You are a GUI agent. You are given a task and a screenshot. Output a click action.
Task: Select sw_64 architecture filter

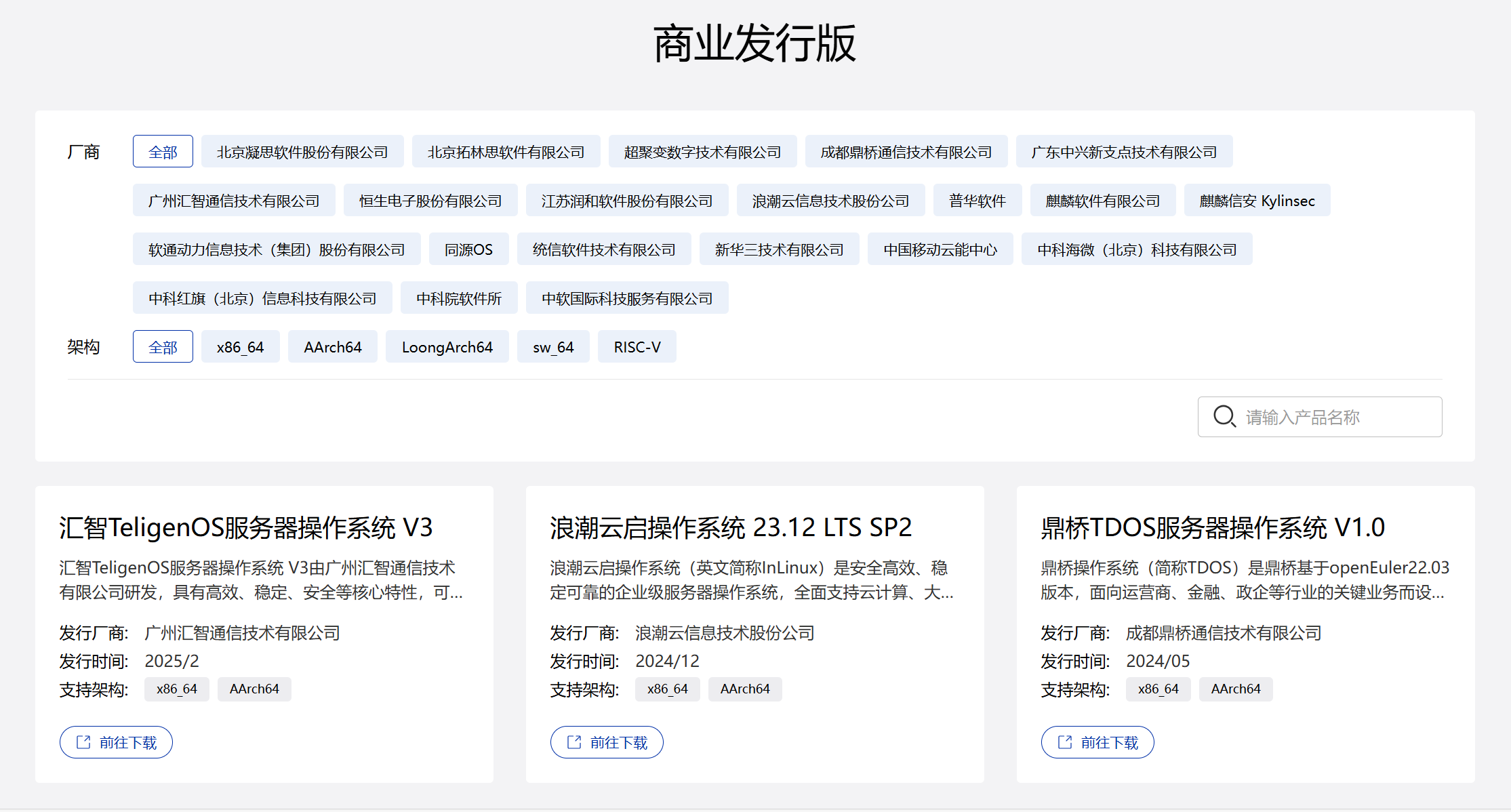553,347
